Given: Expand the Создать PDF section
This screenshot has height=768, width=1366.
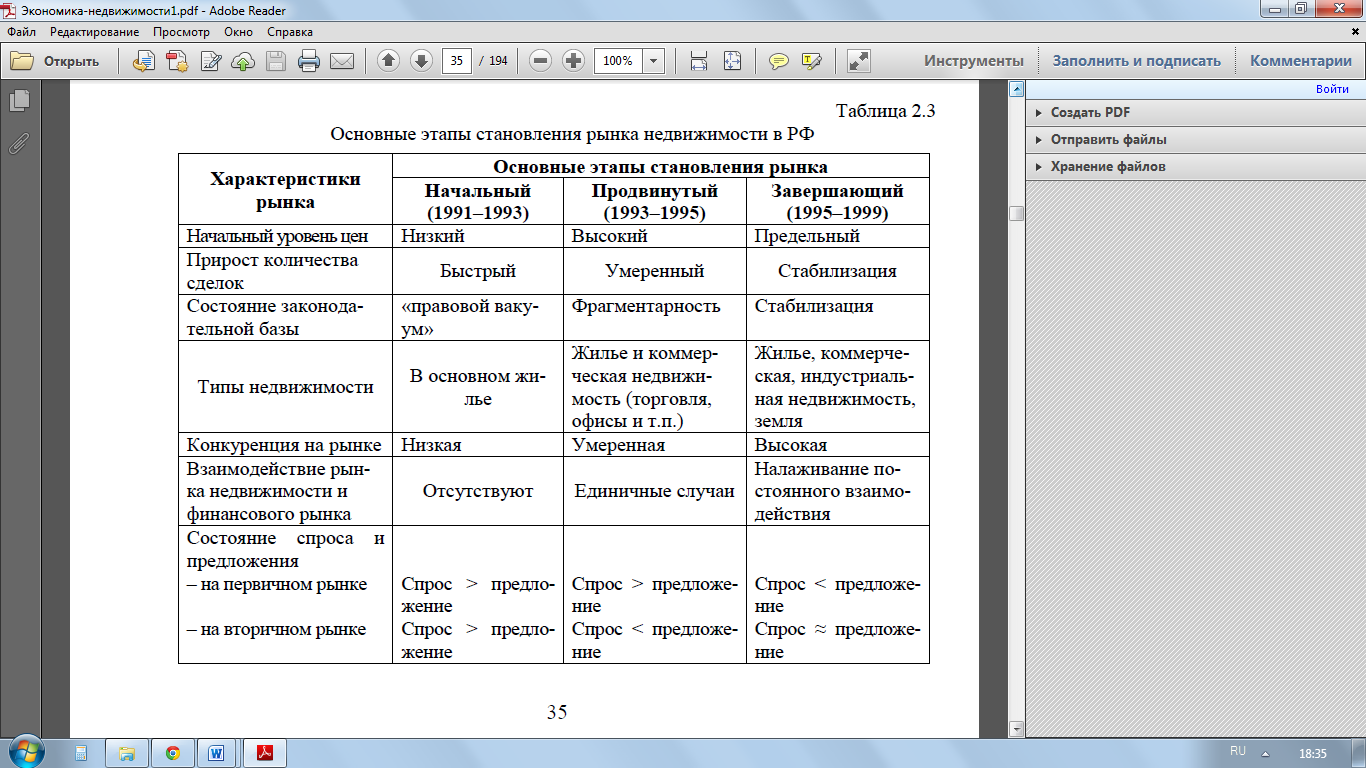Looking at the screenshot, I should (x=1090, y=113).
